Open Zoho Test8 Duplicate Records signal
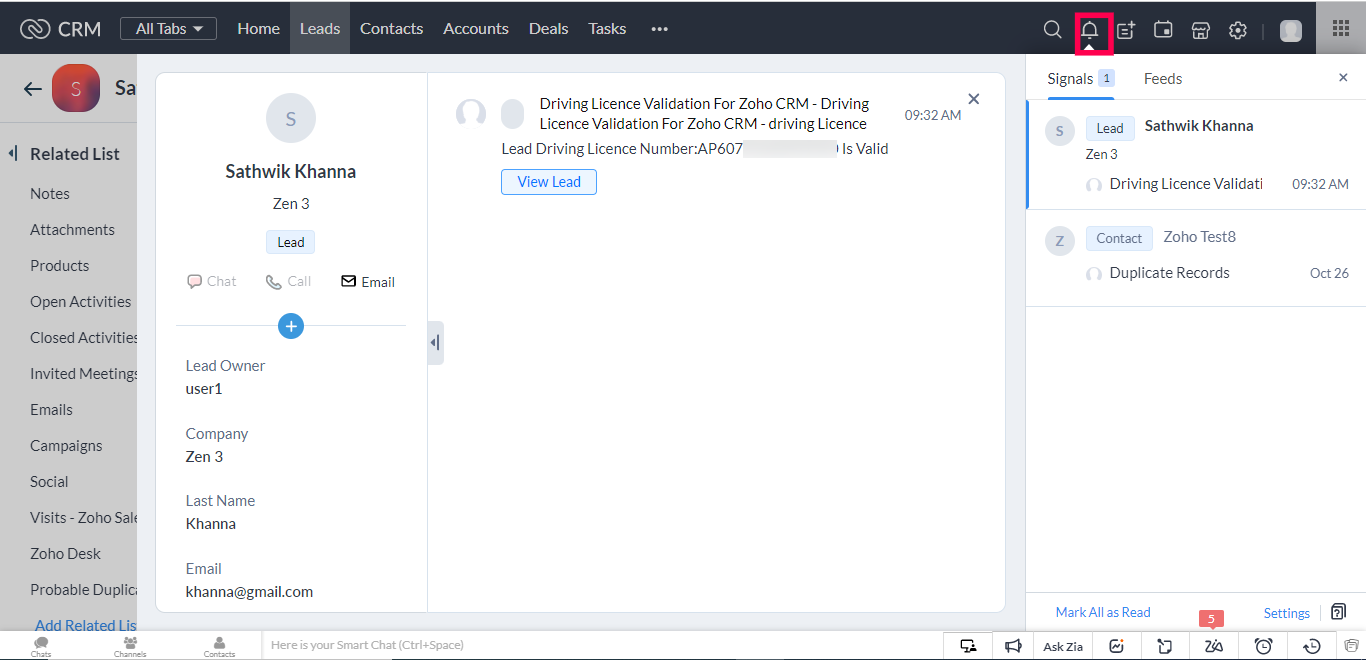Viewport: 1366px width, 660px height. [x=1196, y=258]
